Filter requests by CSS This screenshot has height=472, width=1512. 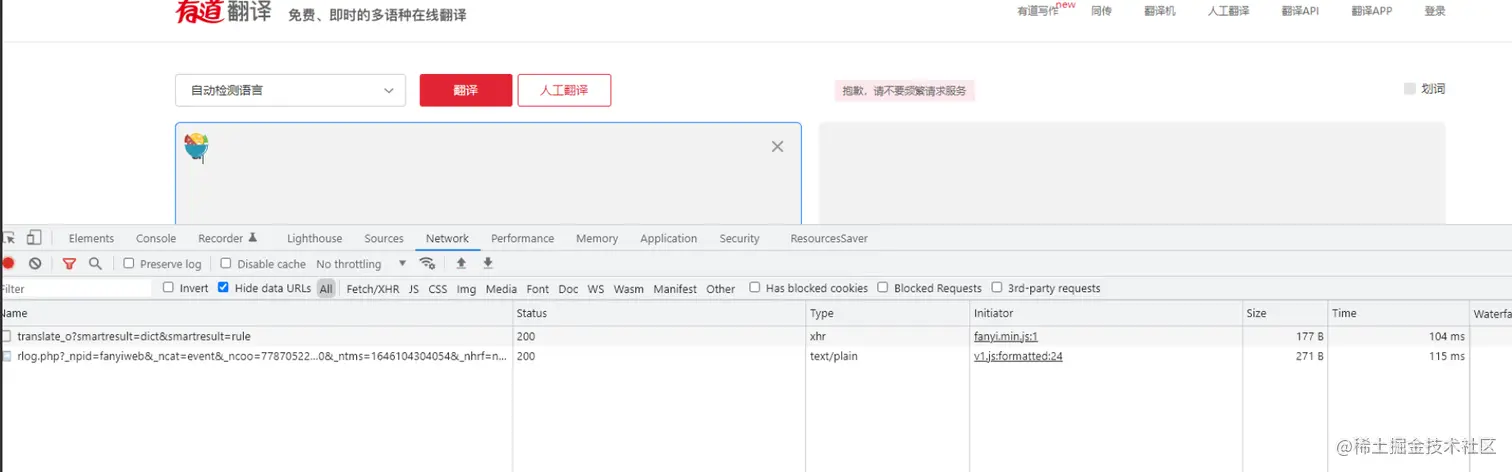[438, 289]
